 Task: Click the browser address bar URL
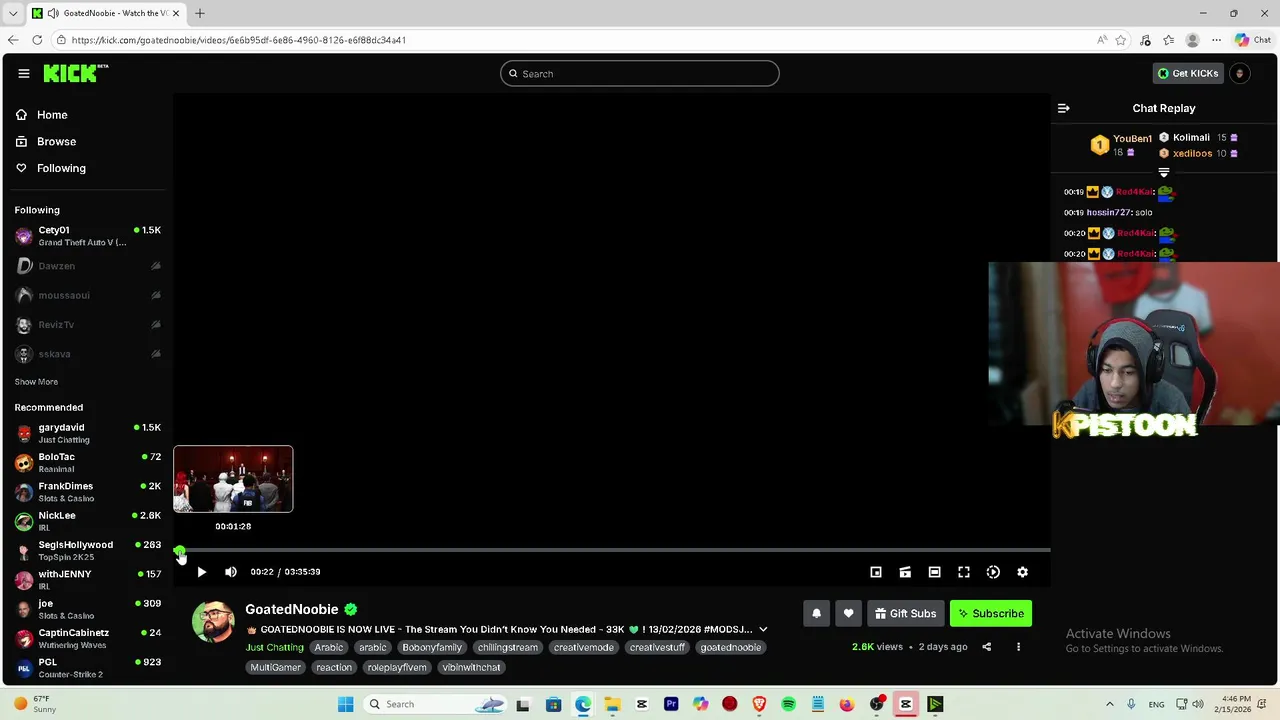(x=239, y=40)
